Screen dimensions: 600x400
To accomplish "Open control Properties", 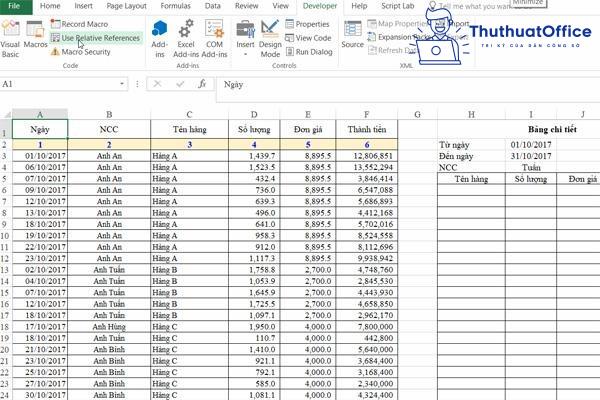I will [x=307, y=24].
